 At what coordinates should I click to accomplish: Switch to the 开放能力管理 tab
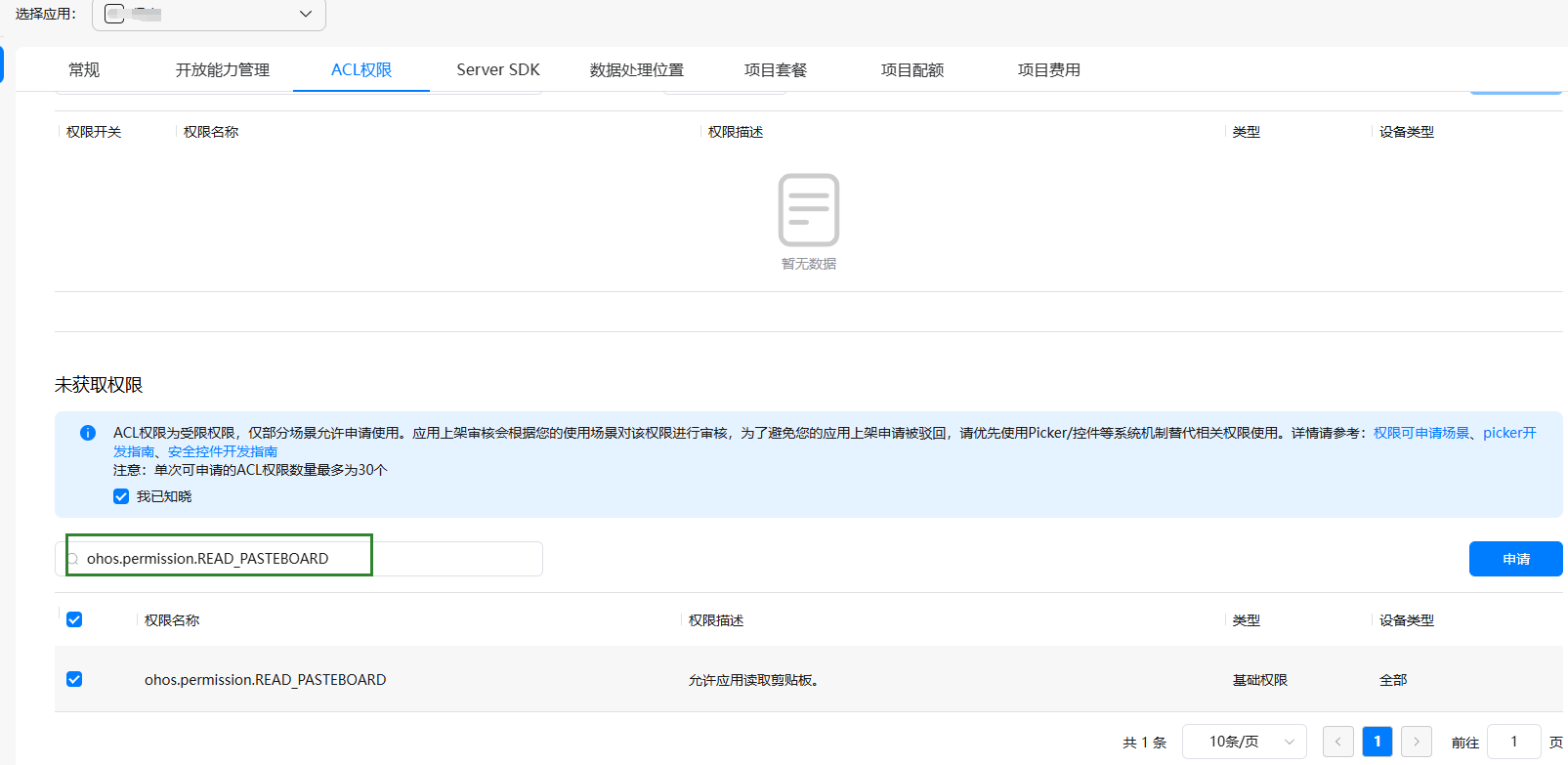(x=223, y=69)
